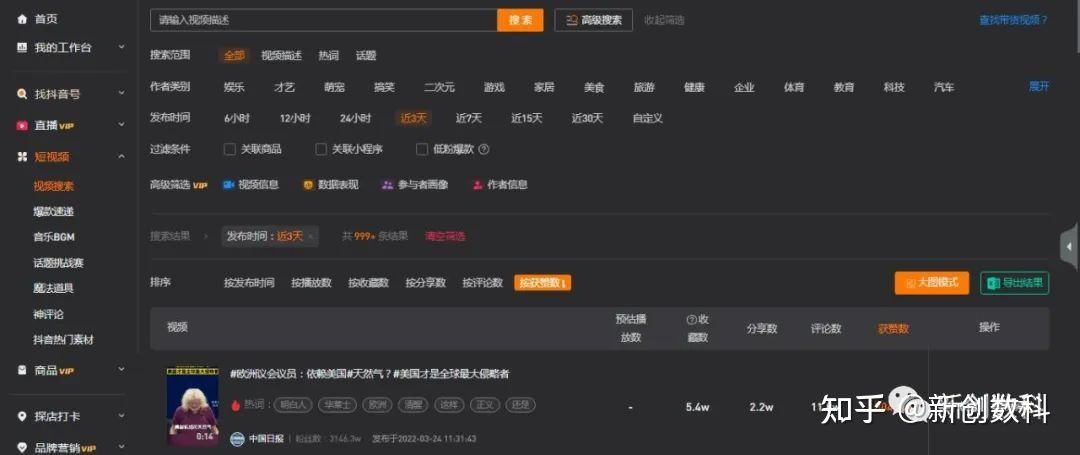Open 查找带货视频 link
Image resolution: width=1080 pixels, height=455 pixels.
pyautogui.click(x=1013, y=21)
